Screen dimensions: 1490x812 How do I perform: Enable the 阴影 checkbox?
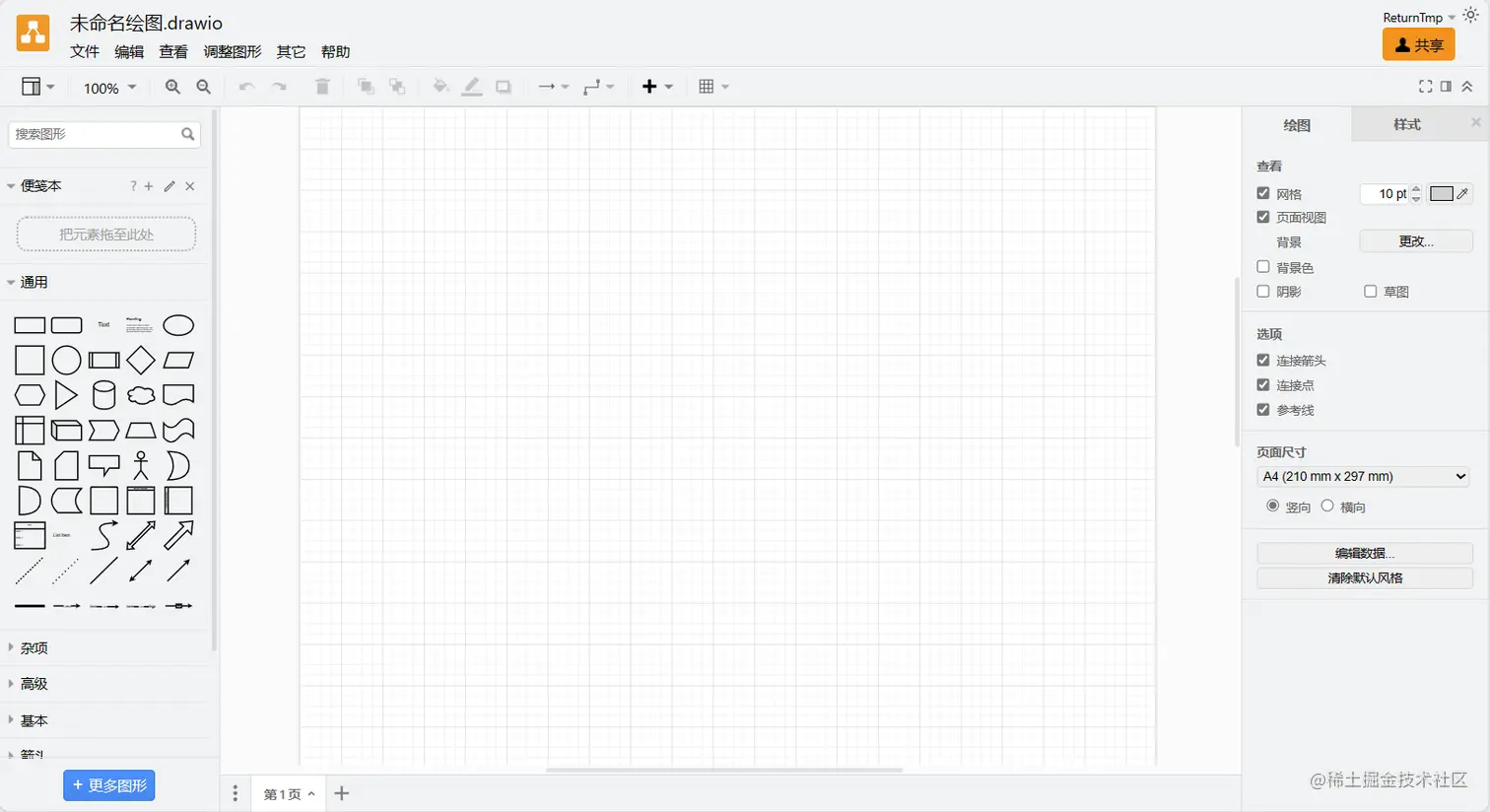(x=1263, y=291)
